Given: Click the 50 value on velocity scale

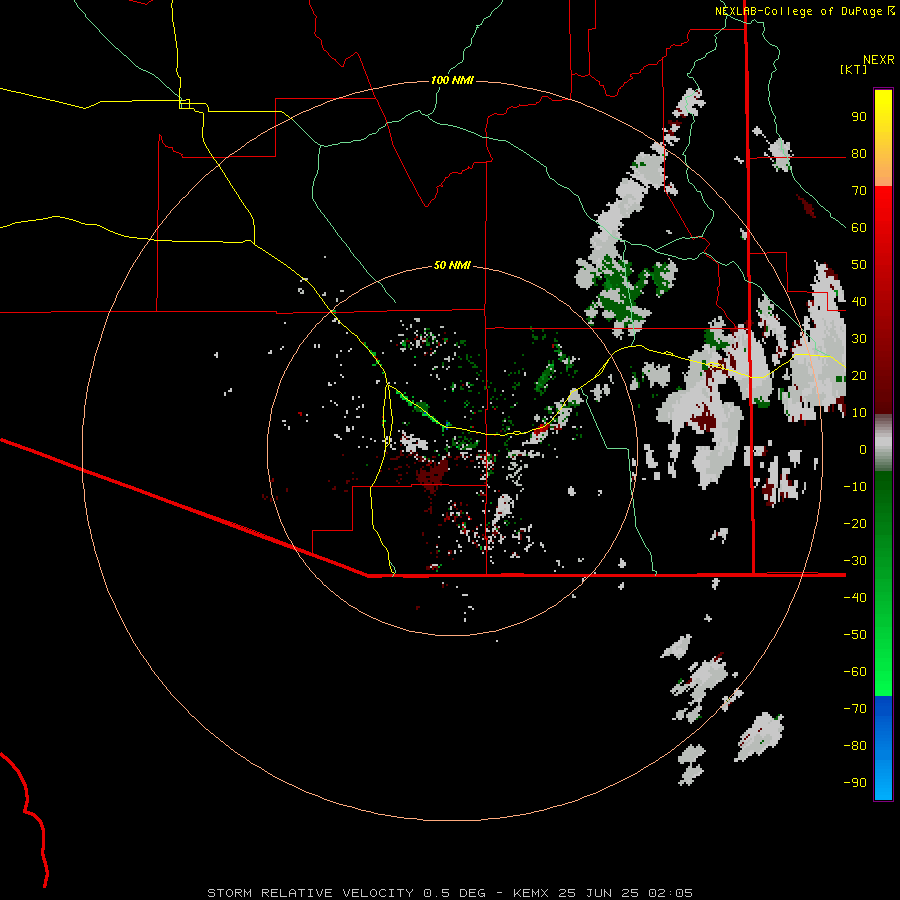Looking at the screenshot, I should pos(859,265).
